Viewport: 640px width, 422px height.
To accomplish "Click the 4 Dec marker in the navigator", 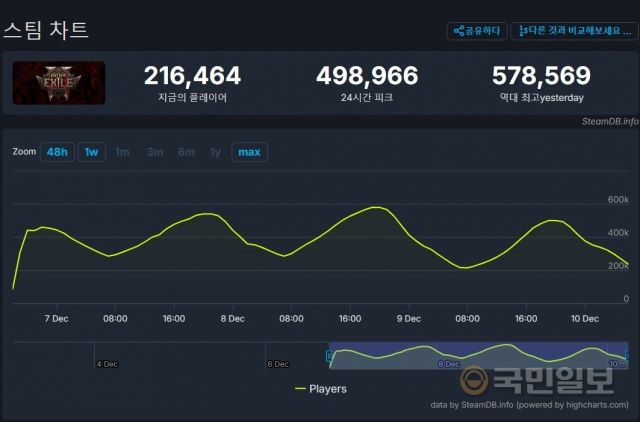I will pos(107,364).
